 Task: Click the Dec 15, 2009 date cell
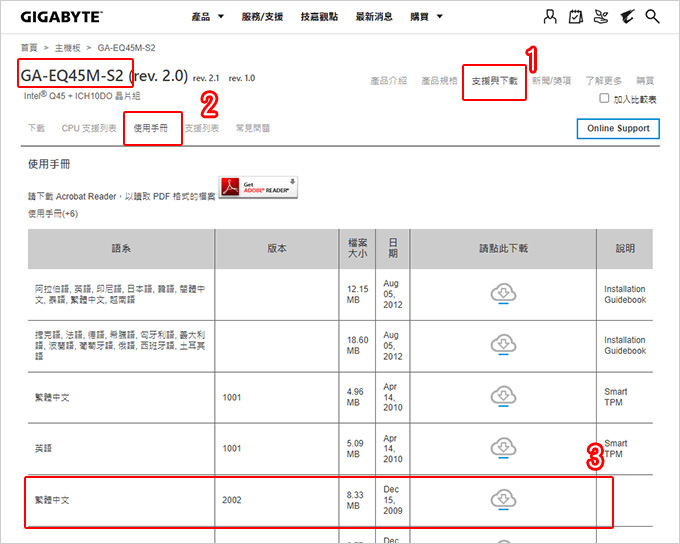coord(392,500)
